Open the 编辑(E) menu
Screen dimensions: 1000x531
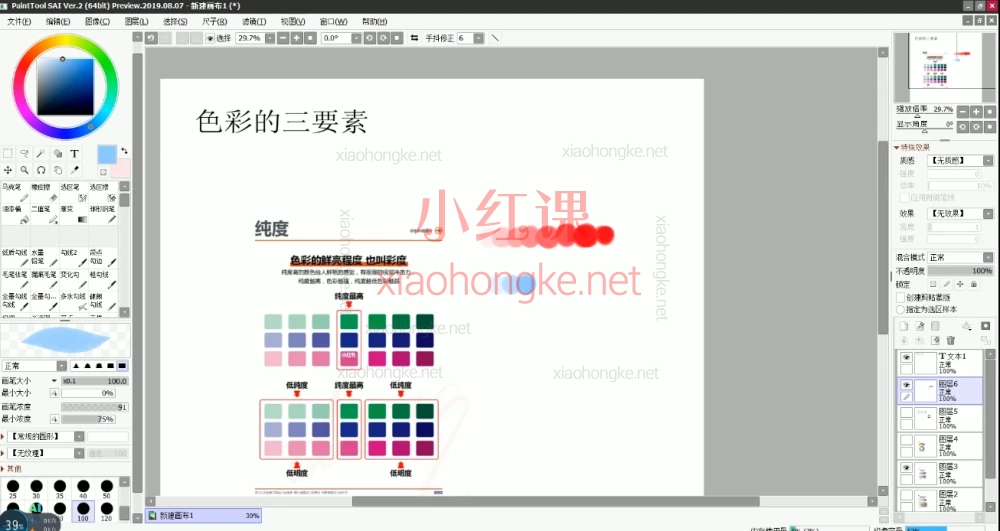click(58, 22)
